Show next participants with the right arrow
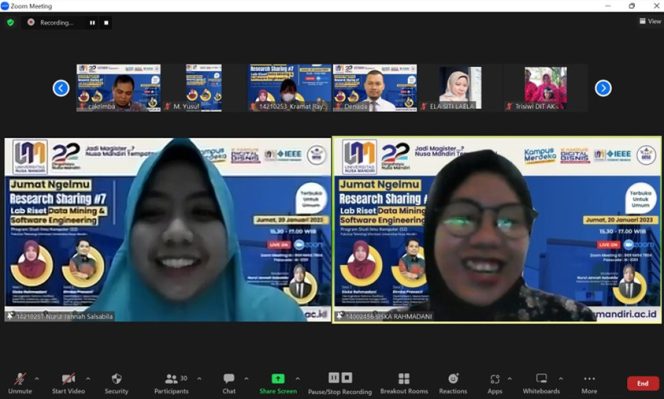Screen dimensions: 664x399 tap(603, 88)
